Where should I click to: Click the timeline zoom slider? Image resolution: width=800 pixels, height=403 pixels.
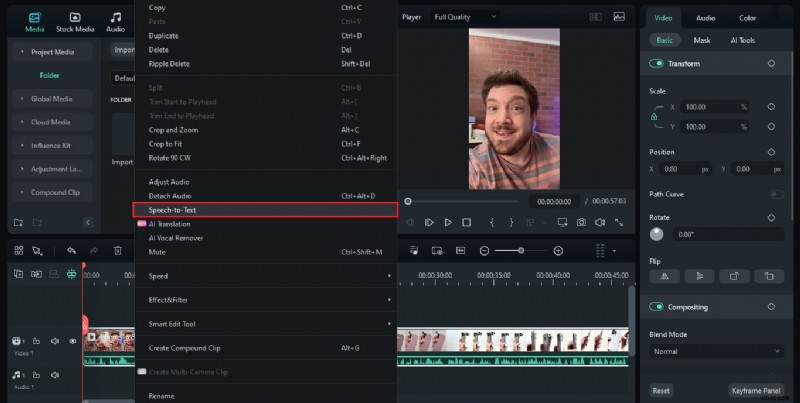[521, 250]
